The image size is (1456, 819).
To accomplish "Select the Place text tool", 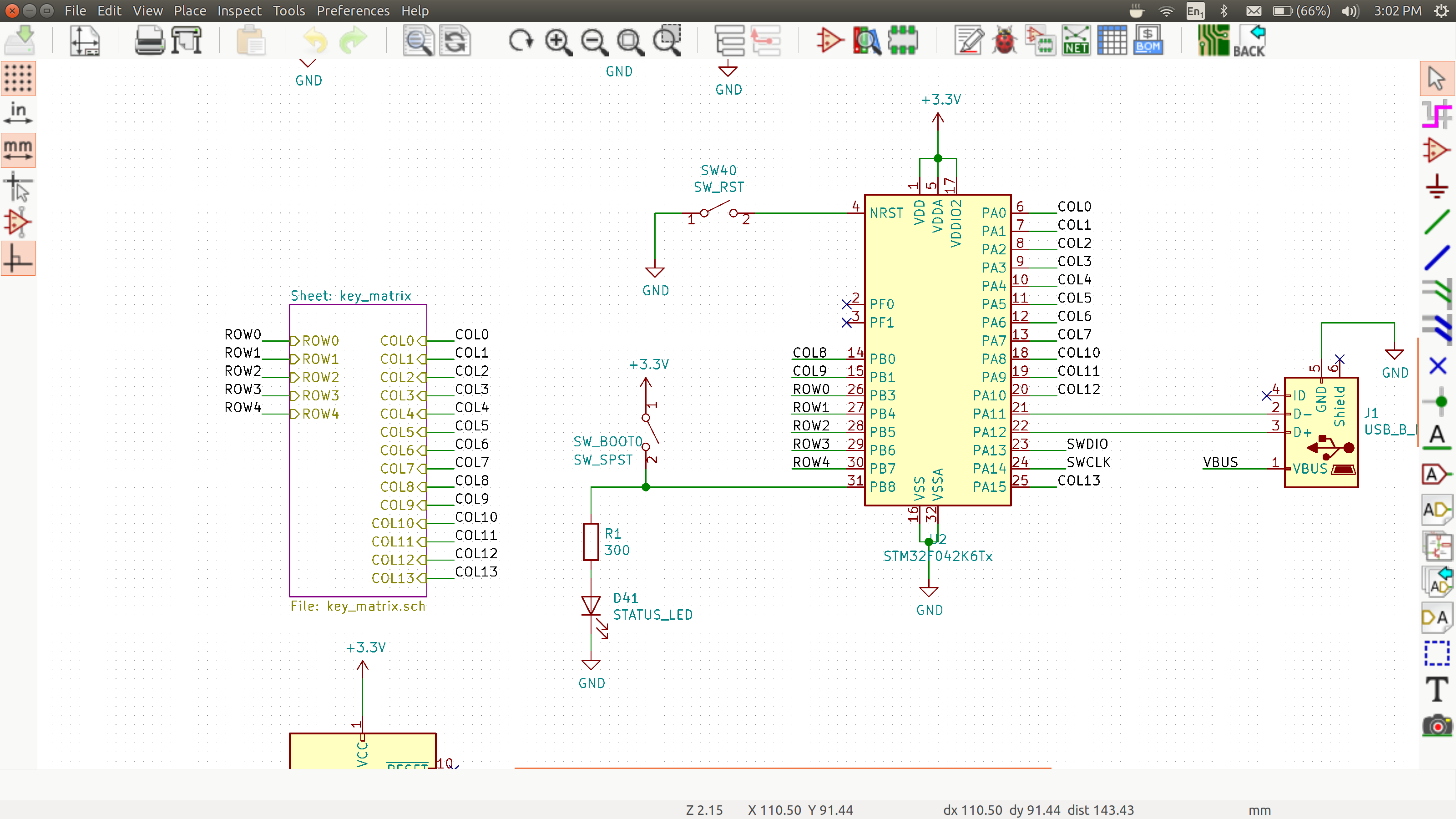I will click(1436, 689).
